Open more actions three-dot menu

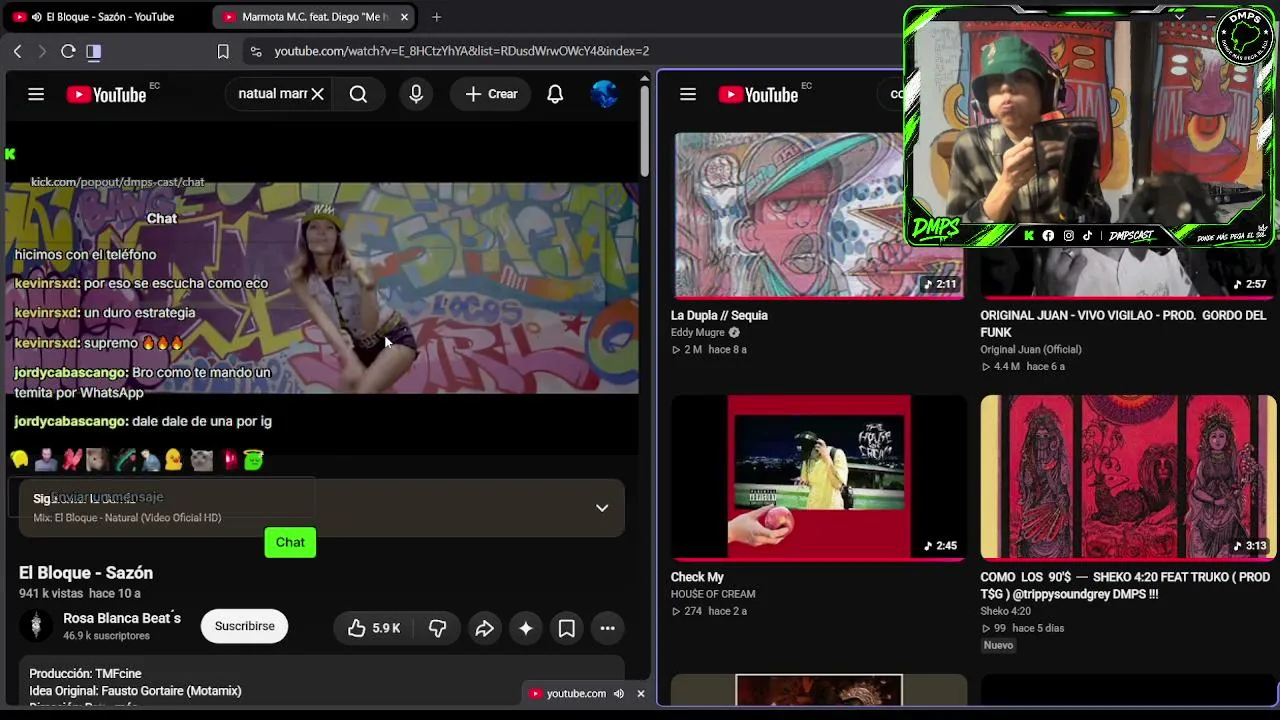607,628
